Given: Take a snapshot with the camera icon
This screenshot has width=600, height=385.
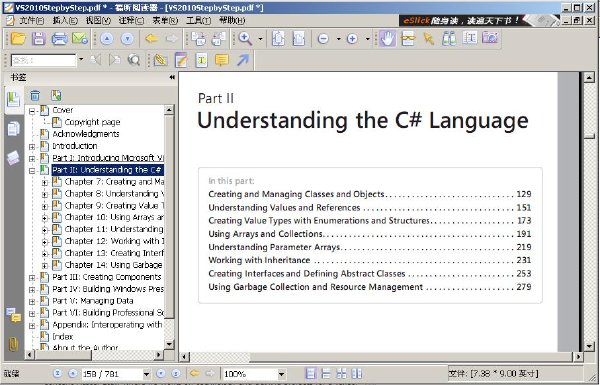Looking at the screenshot, I should tap(490, 38).
